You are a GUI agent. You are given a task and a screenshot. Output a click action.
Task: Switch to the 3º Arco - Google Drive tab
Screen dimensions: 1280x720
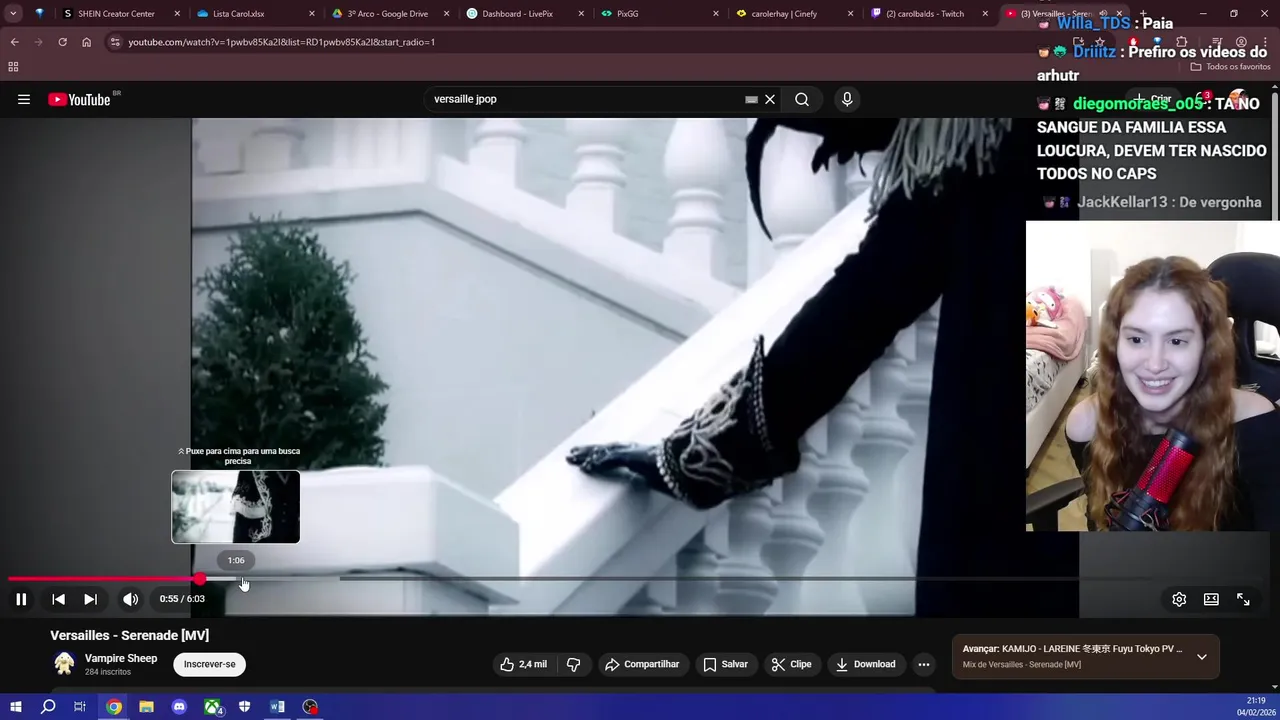(388, 14)
